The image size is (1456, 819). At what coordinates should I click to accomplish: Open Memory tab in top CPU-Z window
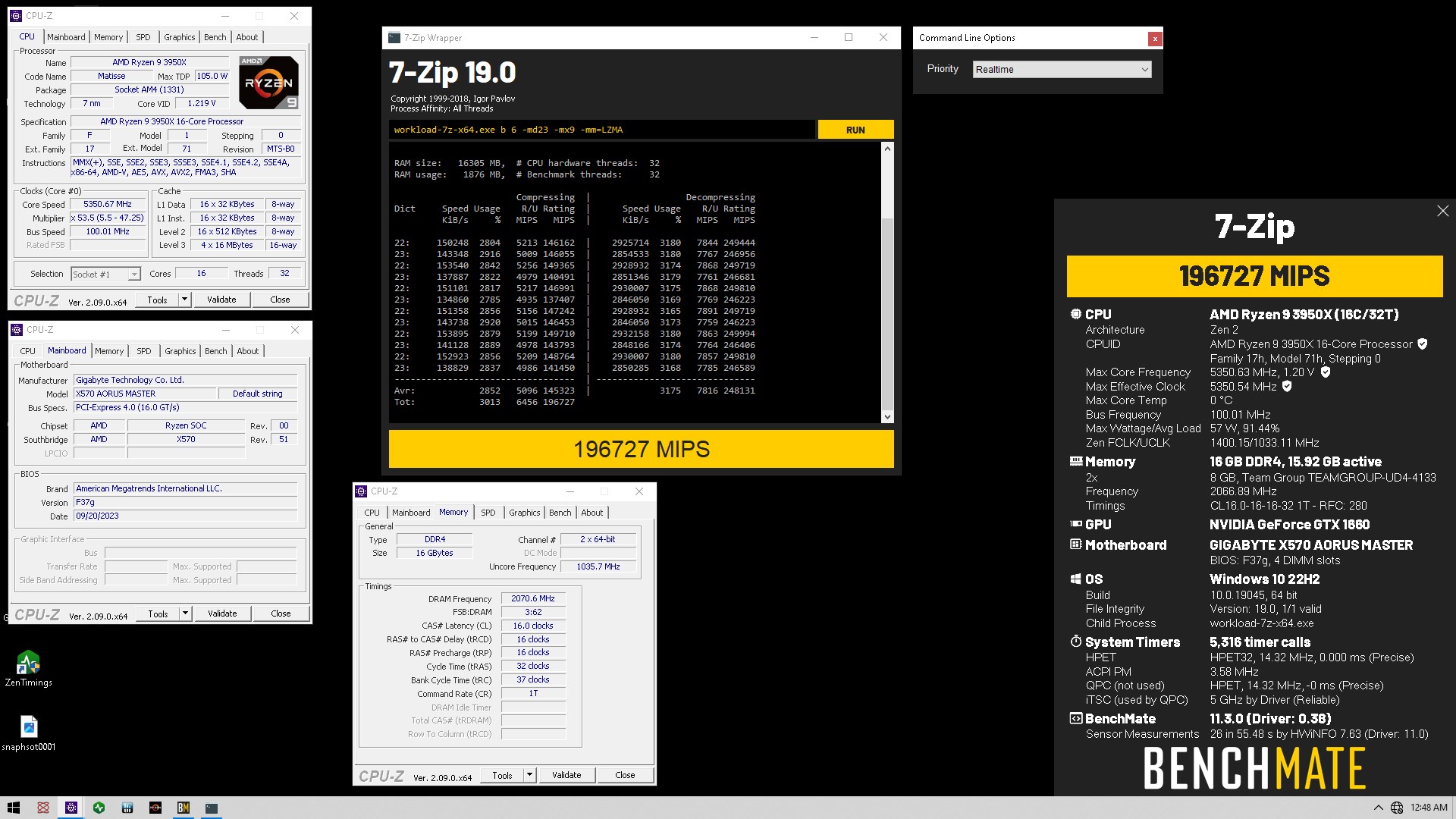coord(108,37)
